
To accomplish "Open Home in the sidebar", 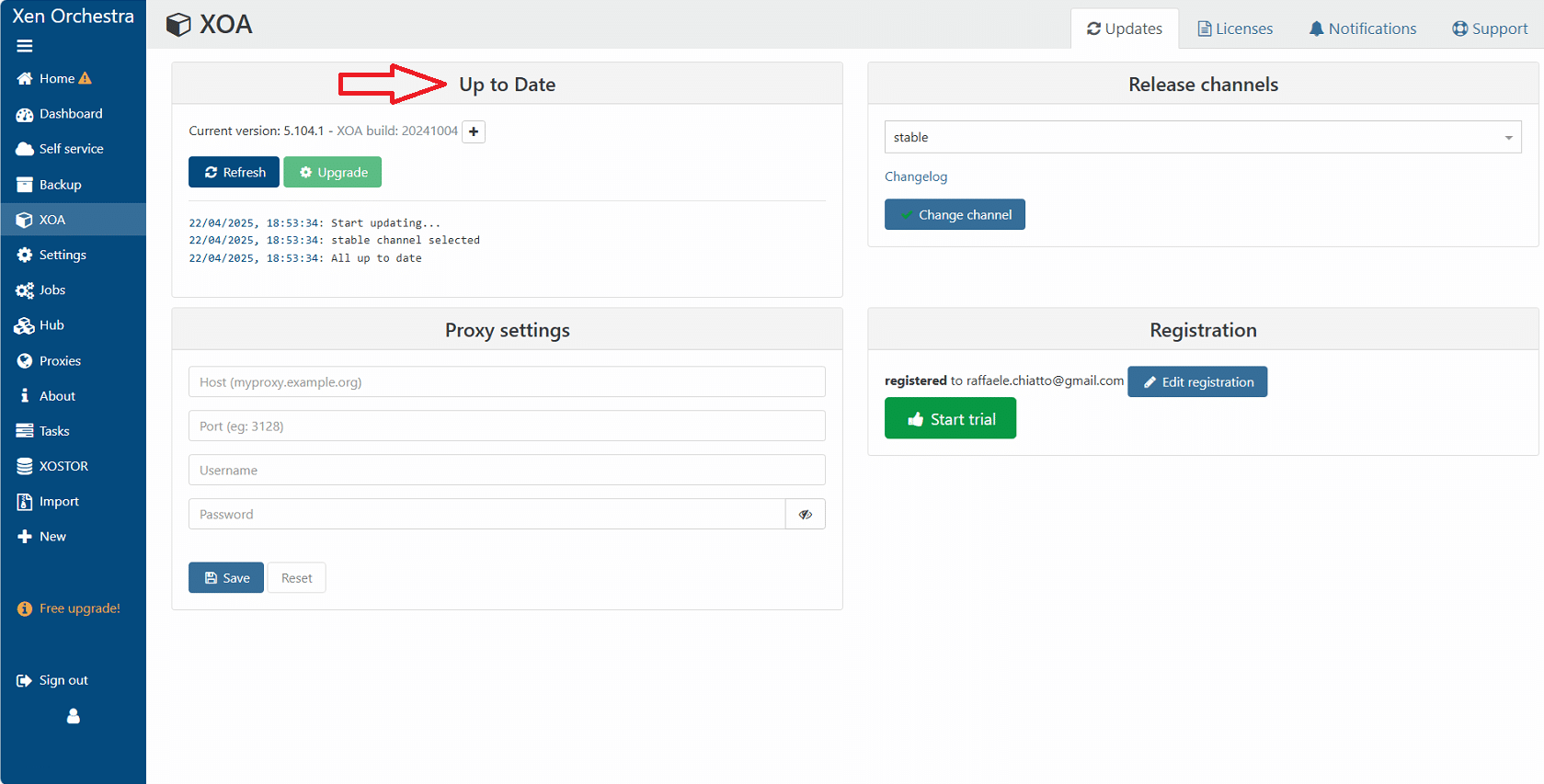I will (56, 78).
